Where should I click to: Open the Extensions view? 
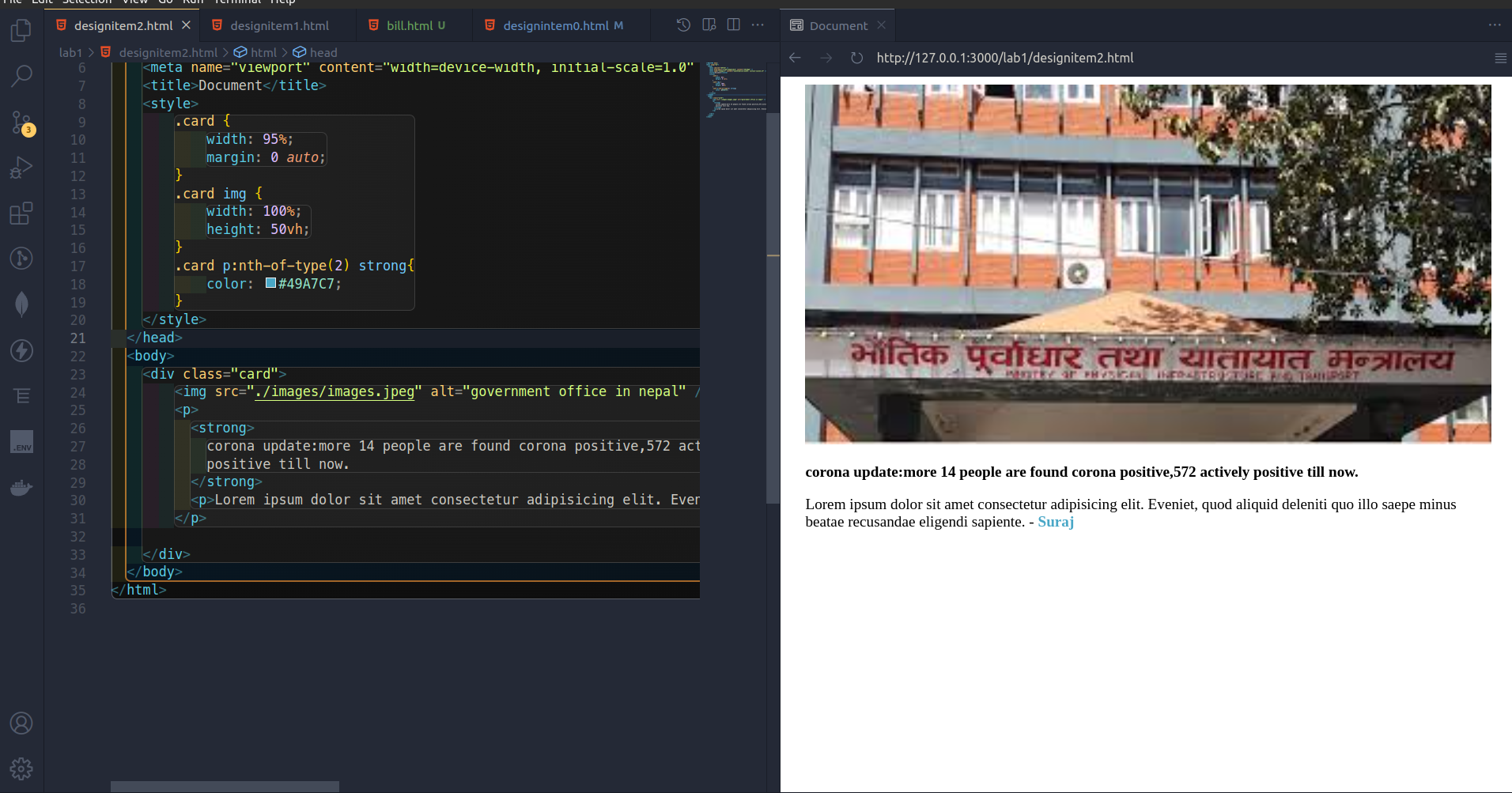[21, 213]
